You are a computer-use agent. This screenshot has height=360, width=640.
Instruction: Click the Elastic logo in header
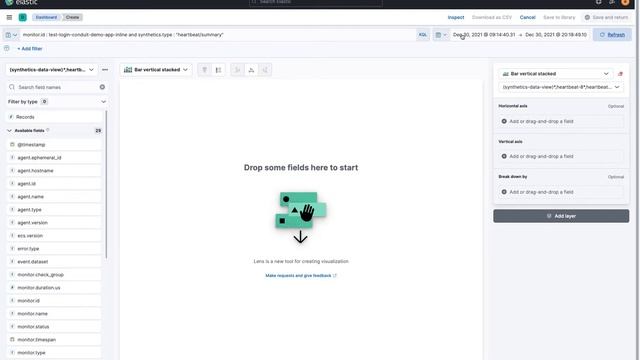[x=21, y=2]
